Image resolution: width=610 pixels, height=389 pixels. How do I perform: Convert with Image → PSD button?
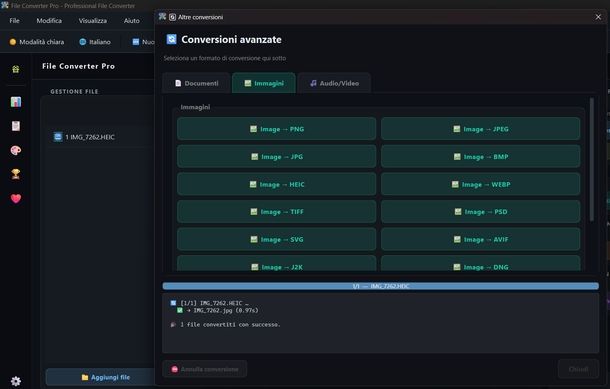pos(480,212)
